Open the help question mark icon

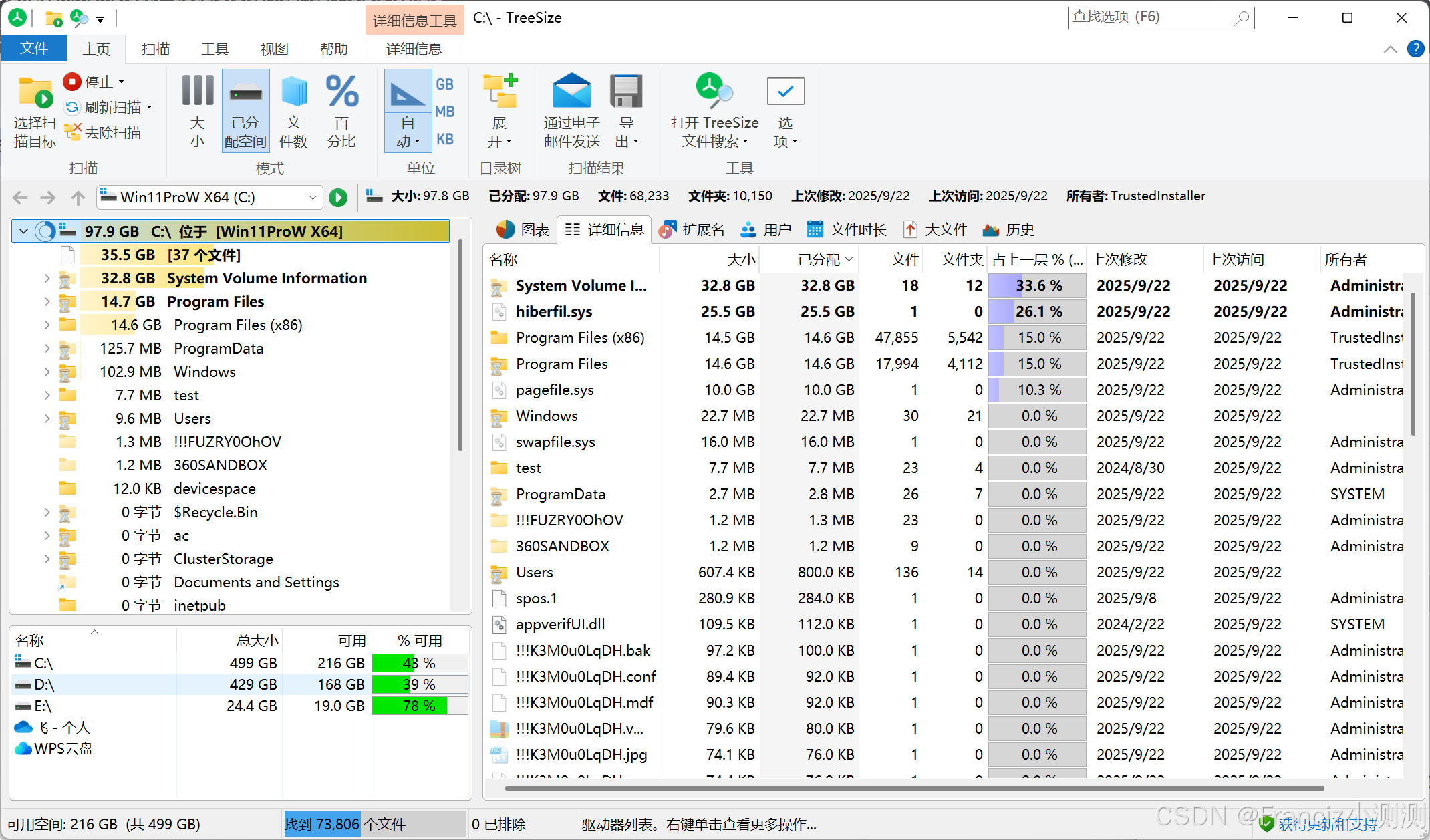coord(1416,49)
